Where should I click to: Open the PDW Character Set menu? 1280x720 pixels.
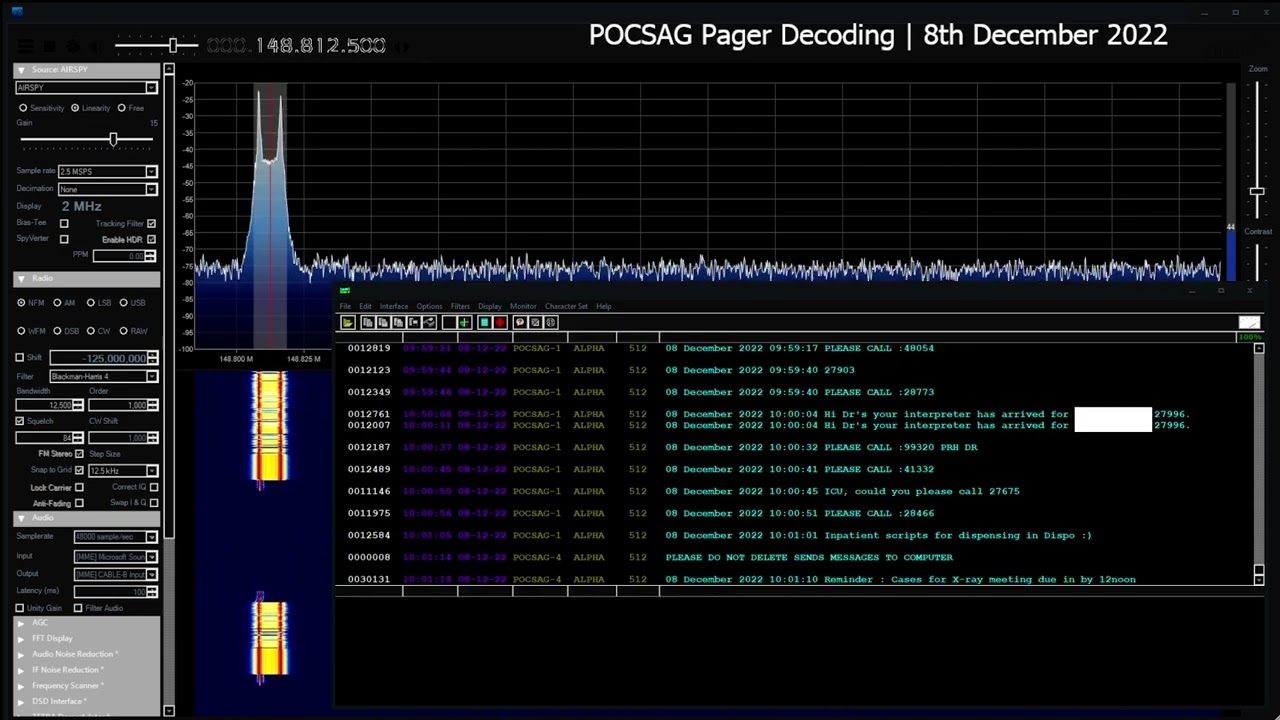pyautogui.click(x=566, y=306)
